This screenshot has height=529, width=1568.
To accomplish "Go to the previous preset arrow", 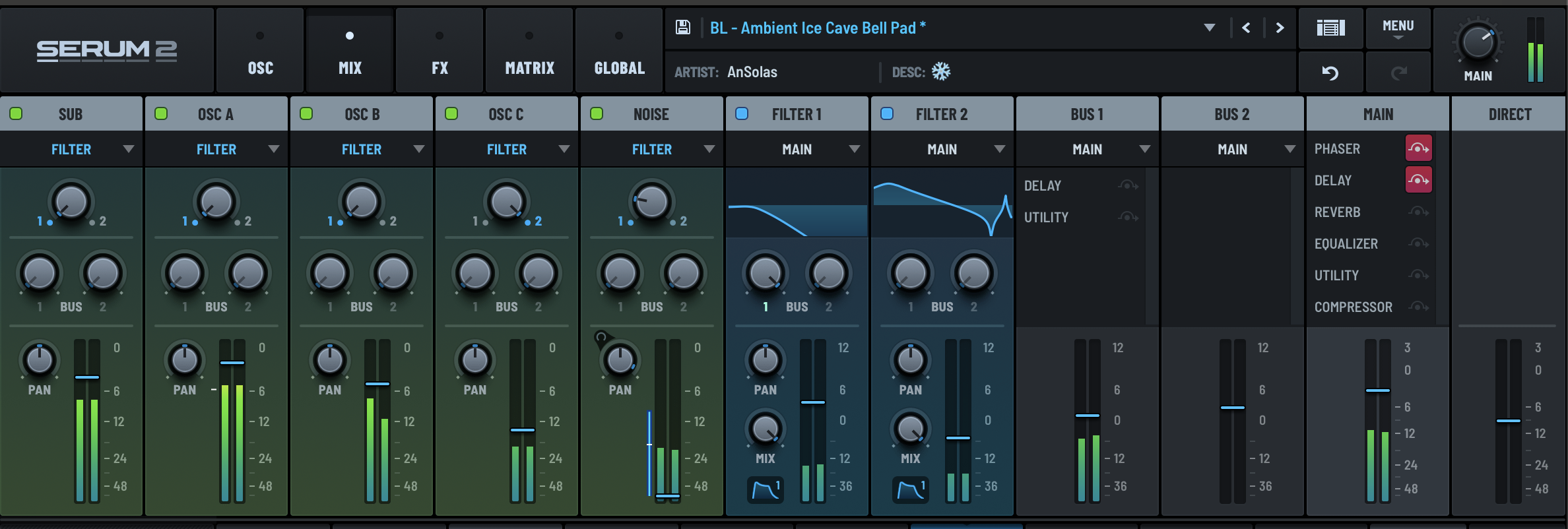I will (1246, 28).
